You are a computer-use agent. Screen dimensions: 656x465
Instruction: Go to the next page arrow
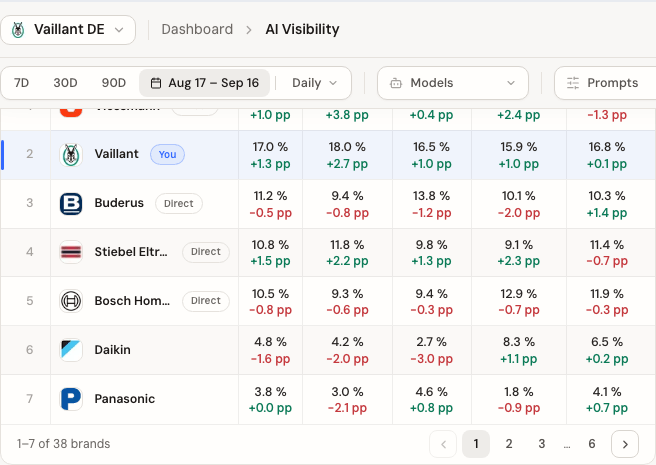pyautogui.click(x=625, y=444)
